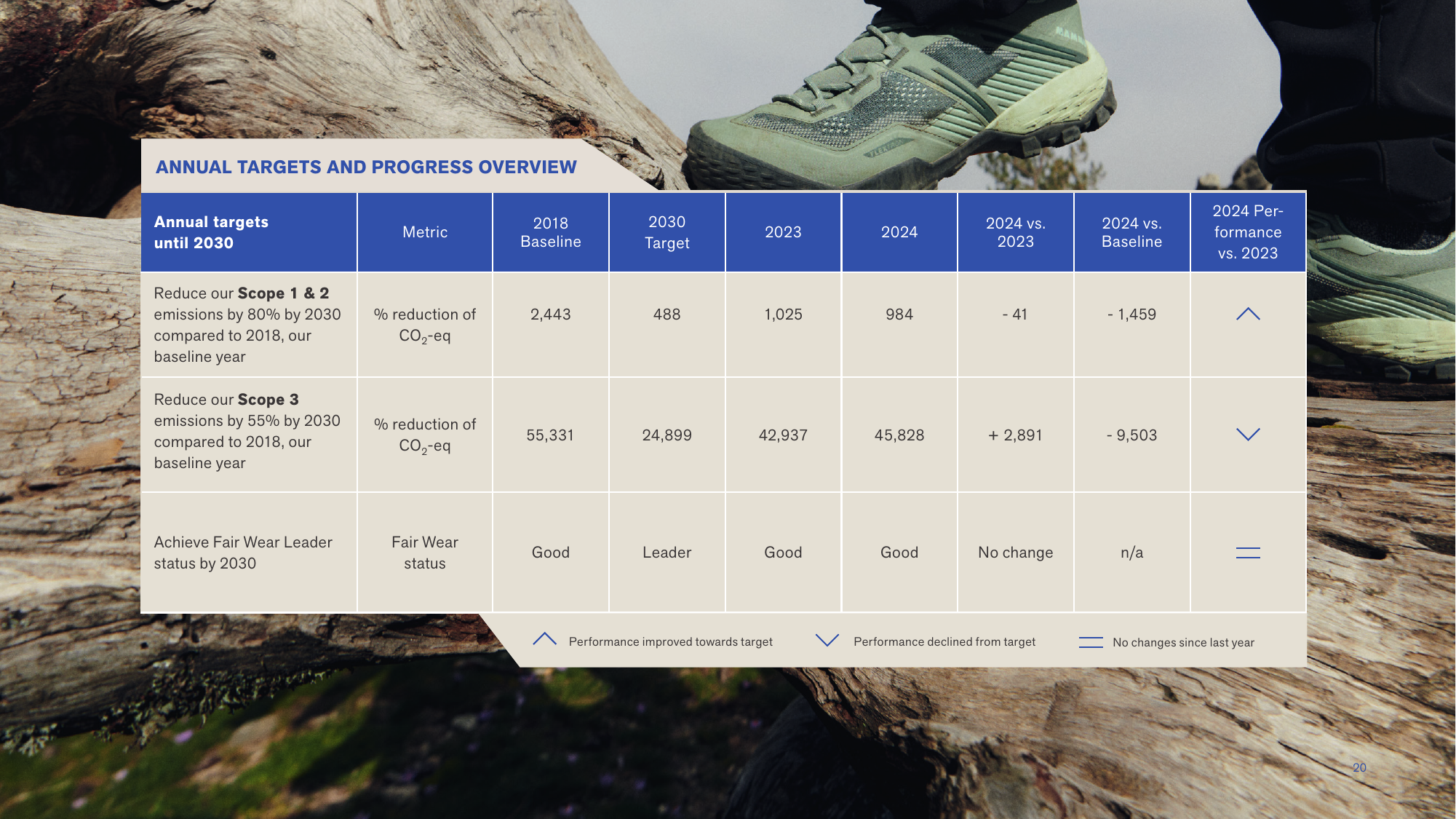This screenshot has width=1456, height=819.
Task: Click the baseline value '2,443'
Action: click(x=551, y=314)
